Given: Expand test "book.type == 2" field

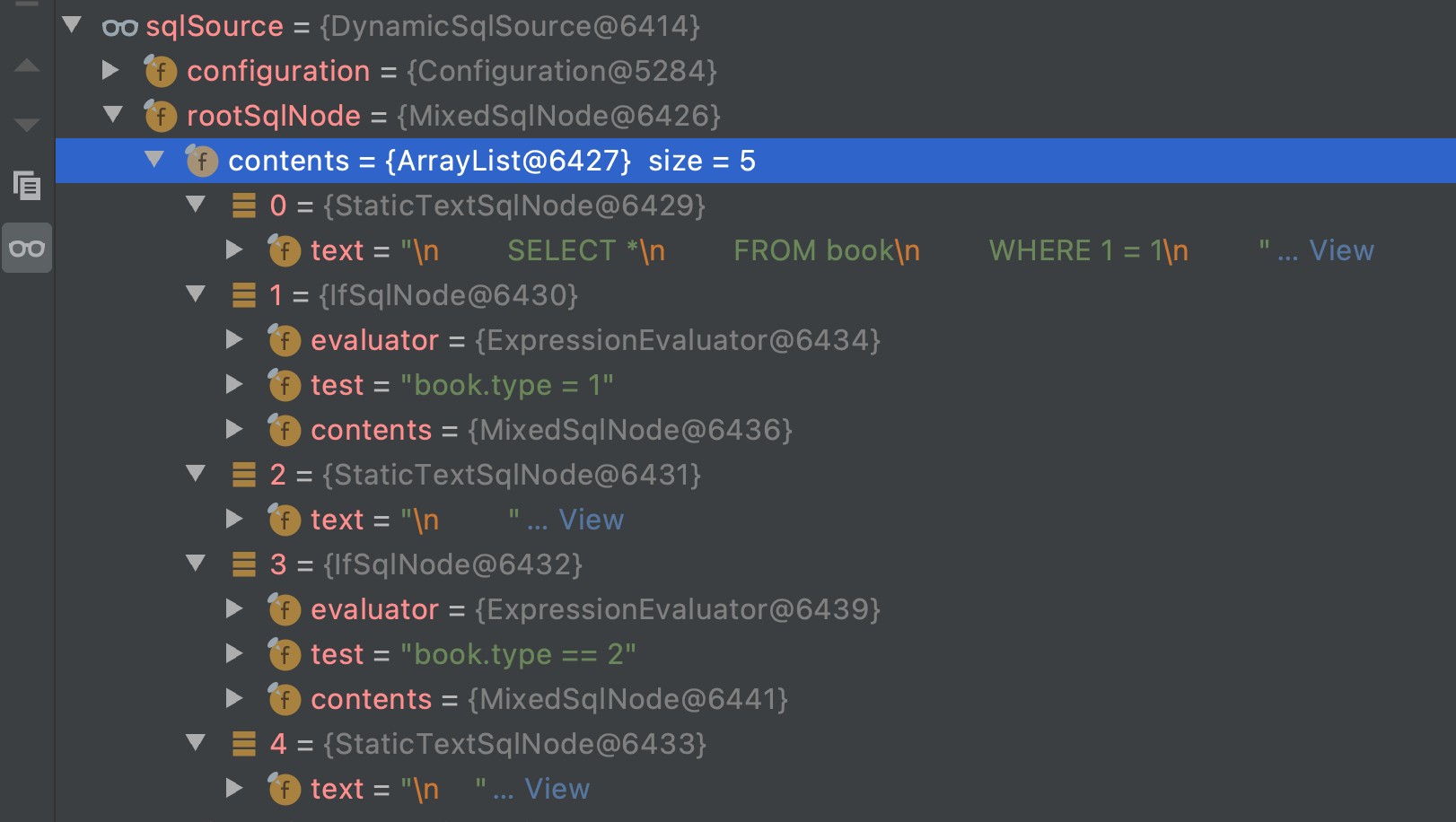Looking at the screenshot, I should tap(234, 653).
